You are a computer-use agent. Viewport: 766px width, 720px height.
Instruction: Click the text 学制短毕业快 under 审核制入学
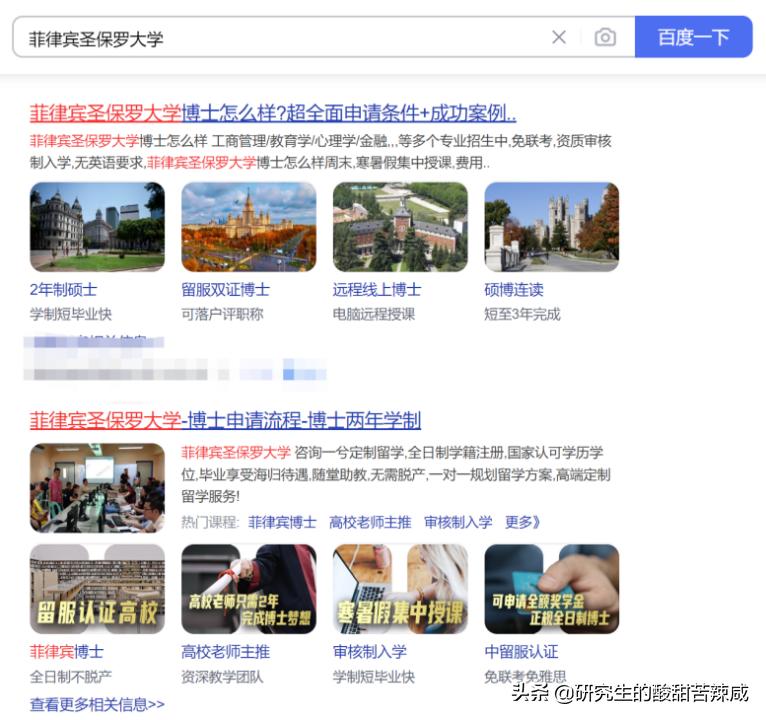[374, 677]
